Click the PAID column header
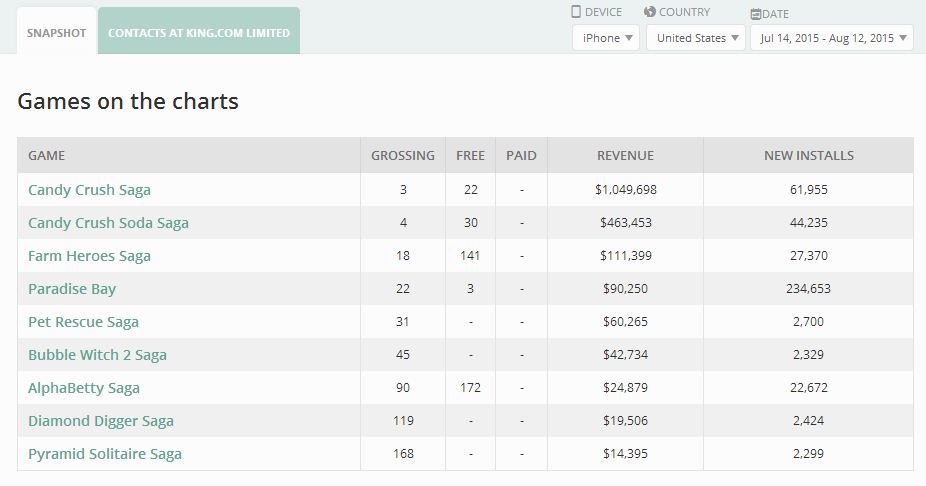The height and width of the screenshot is (486, 926). pyautogui.click(x=521, y=155)
